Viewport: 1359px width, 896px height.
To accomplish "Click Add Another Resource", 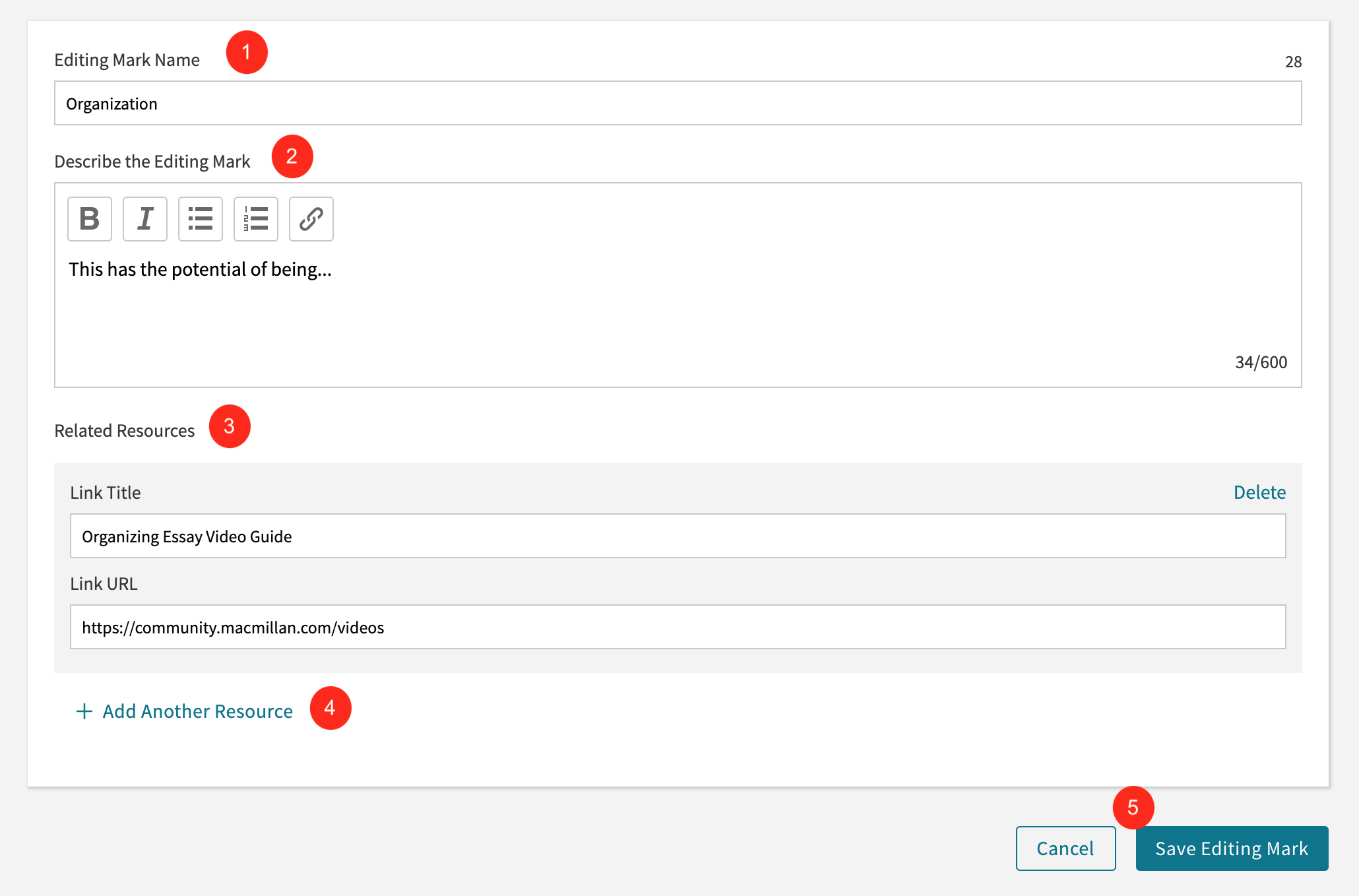I will 197,711.
